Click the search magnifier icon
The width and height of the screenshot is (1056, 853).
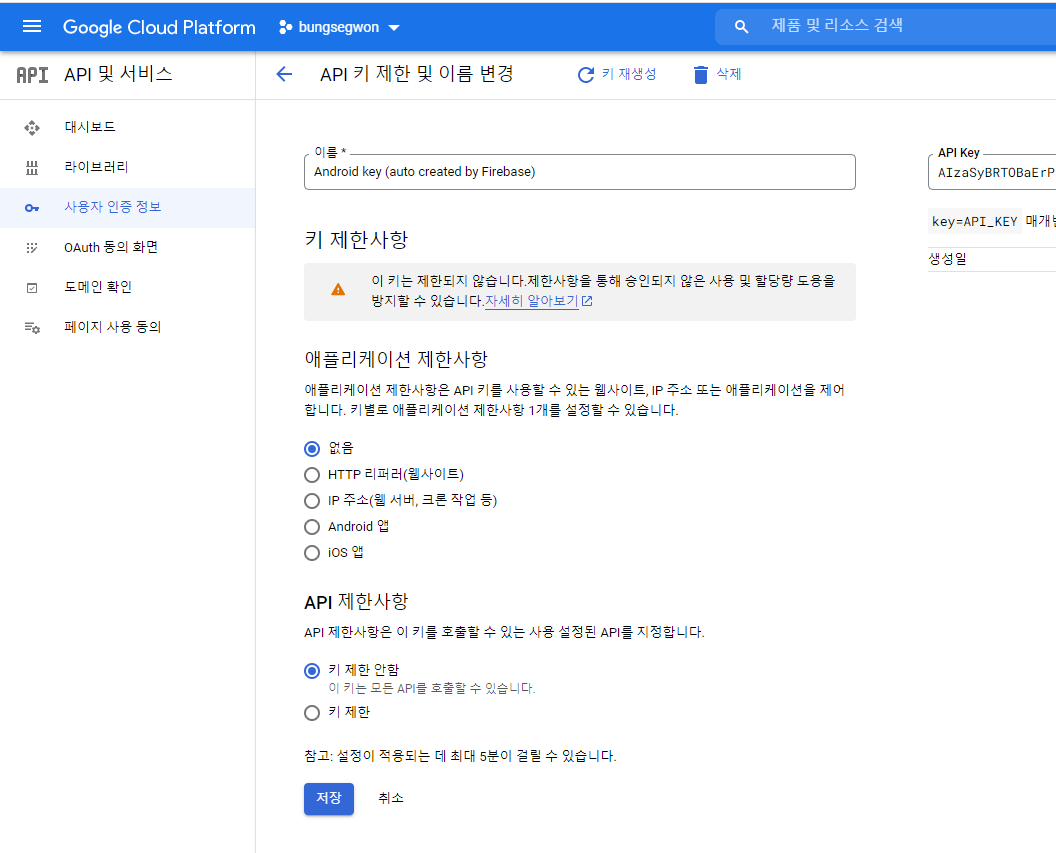pos(741,27)
